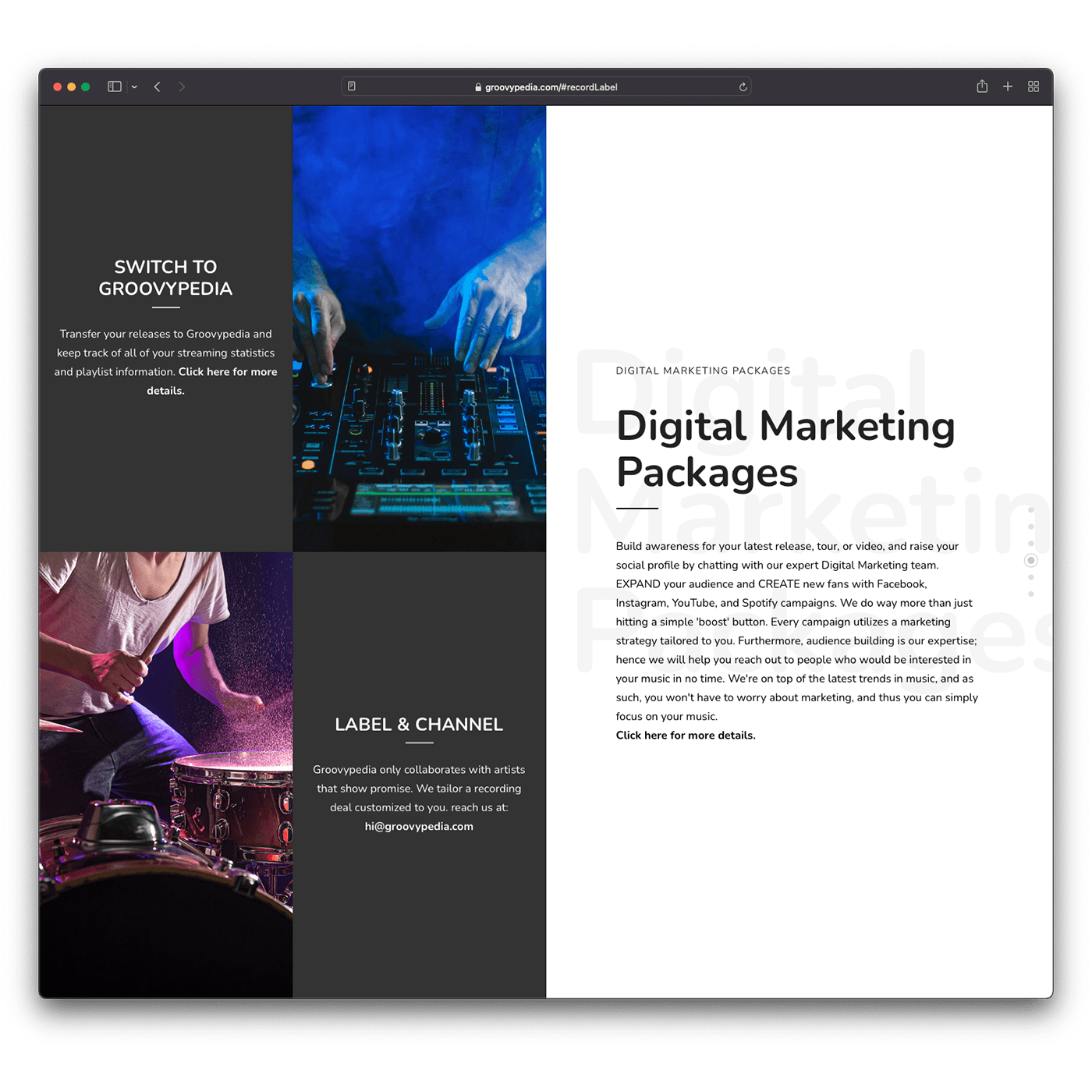
Task: Click the groovypedia.com address field
Action: pos(551,87)
